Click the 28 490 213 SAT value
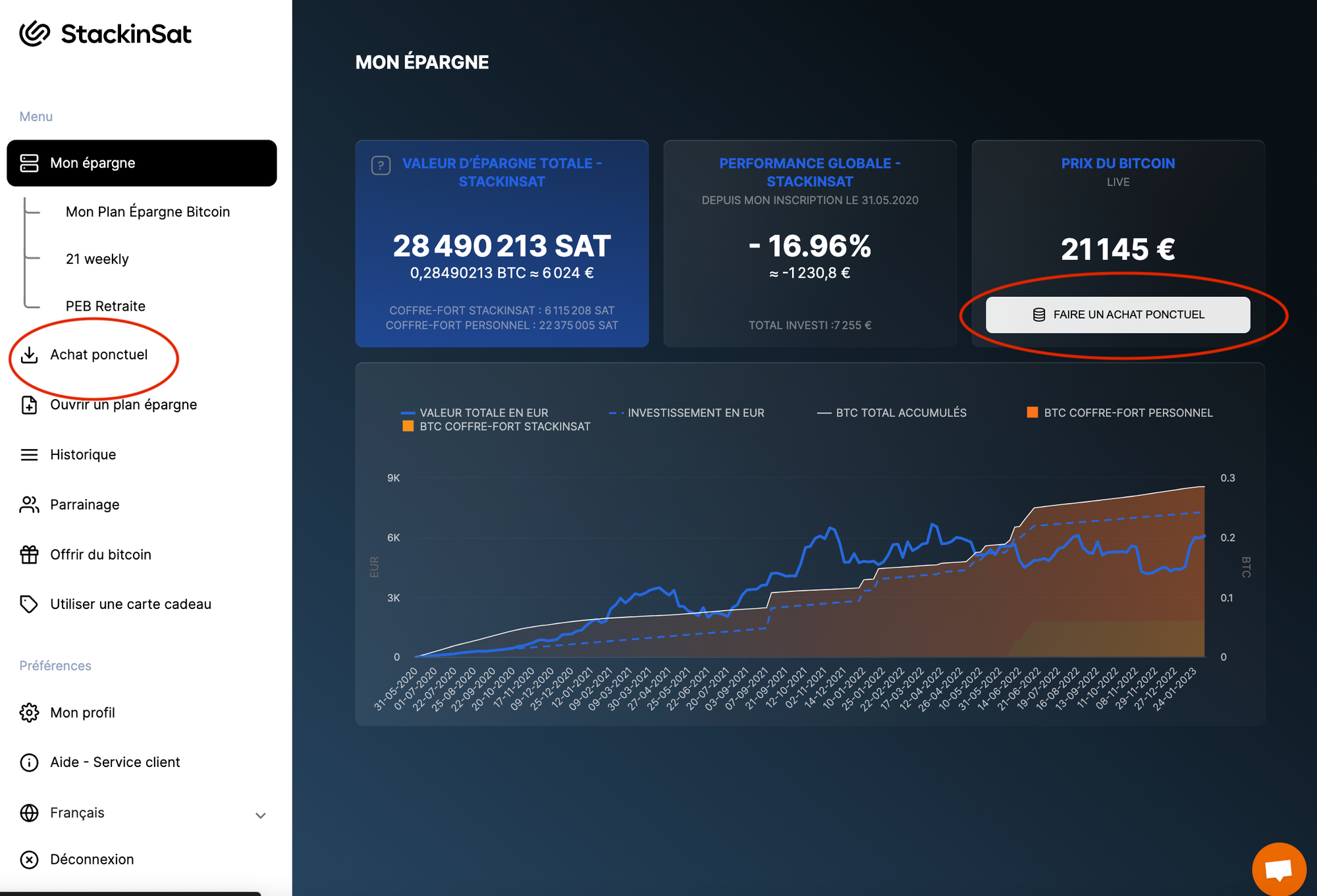The height and width of the screenshot is (896, 1317). pos(502,247)
